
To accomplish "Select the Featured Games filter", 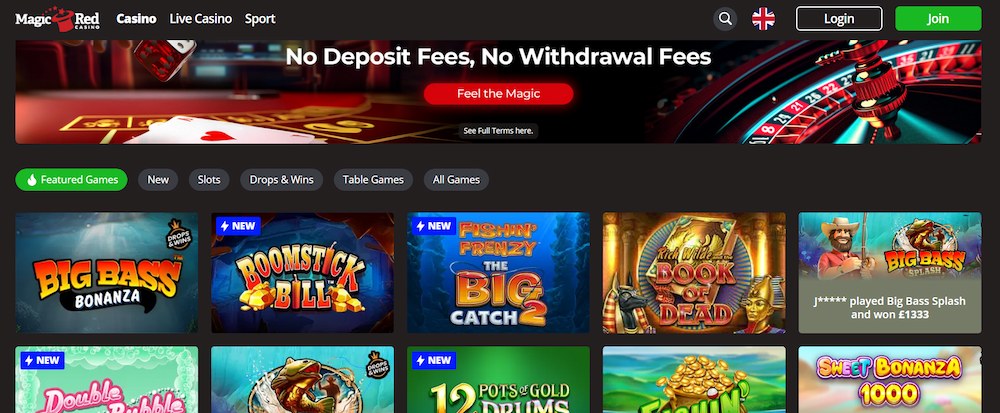I will (71, 180).
